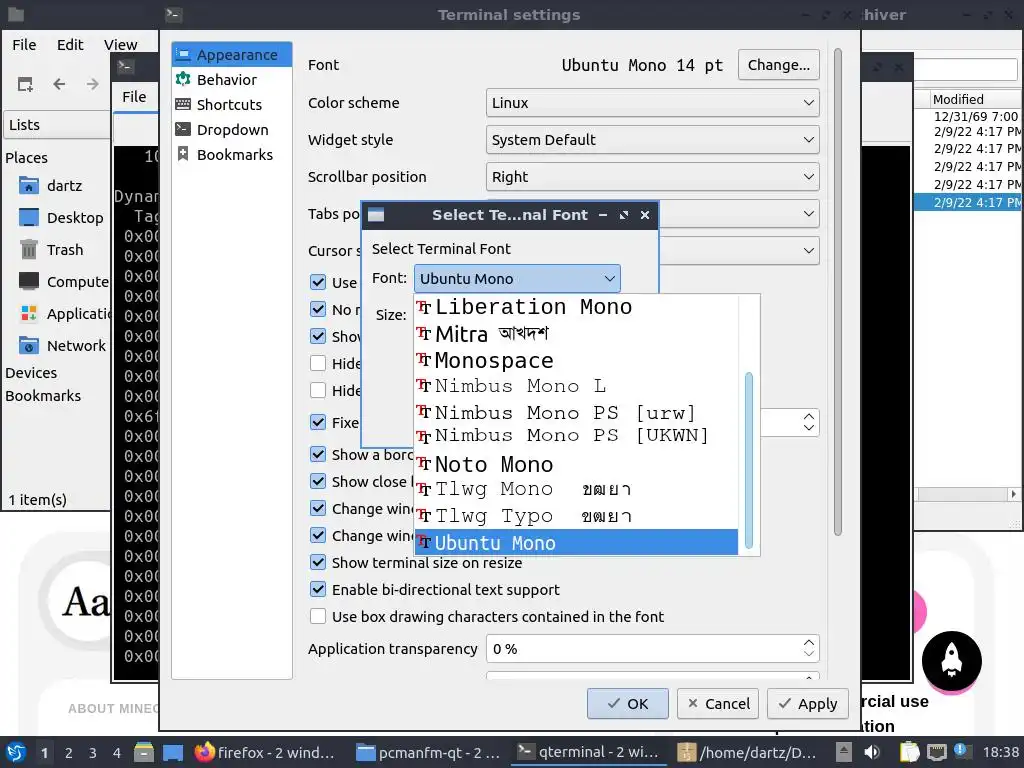Expand the Widget style System Default dropdown
The height and width of the screenshot is (768, 1024).
pyautogui.click(x=652, y=140)
